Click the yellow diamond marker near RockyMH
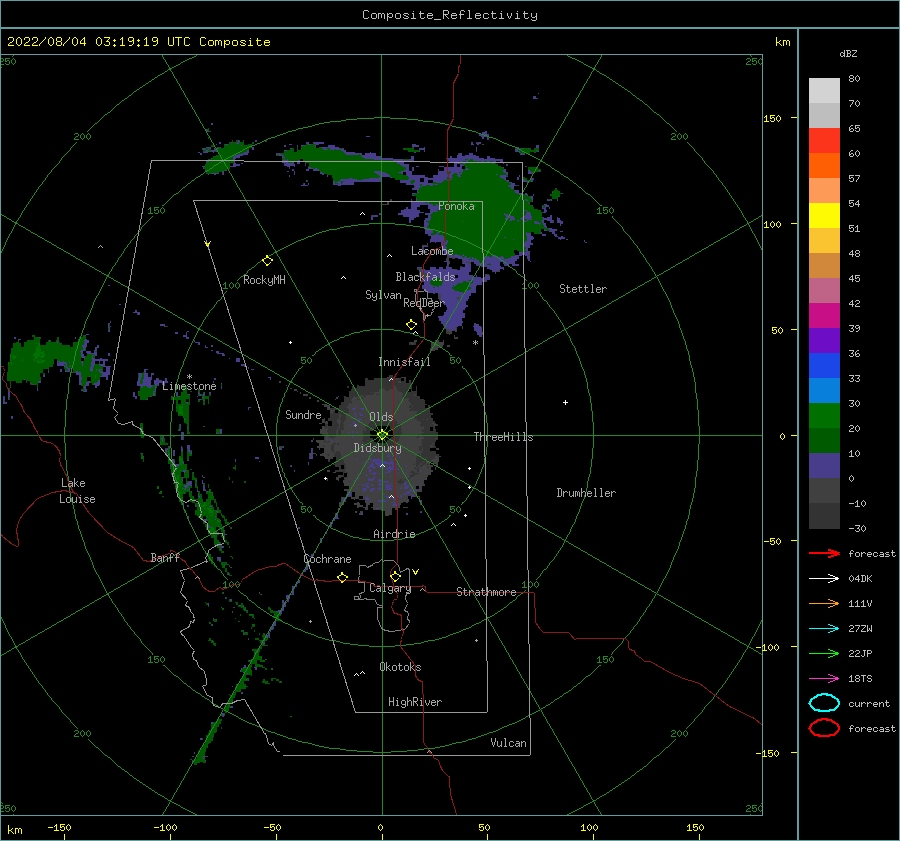This screenshot has width=900, height=841. point(267,261)
